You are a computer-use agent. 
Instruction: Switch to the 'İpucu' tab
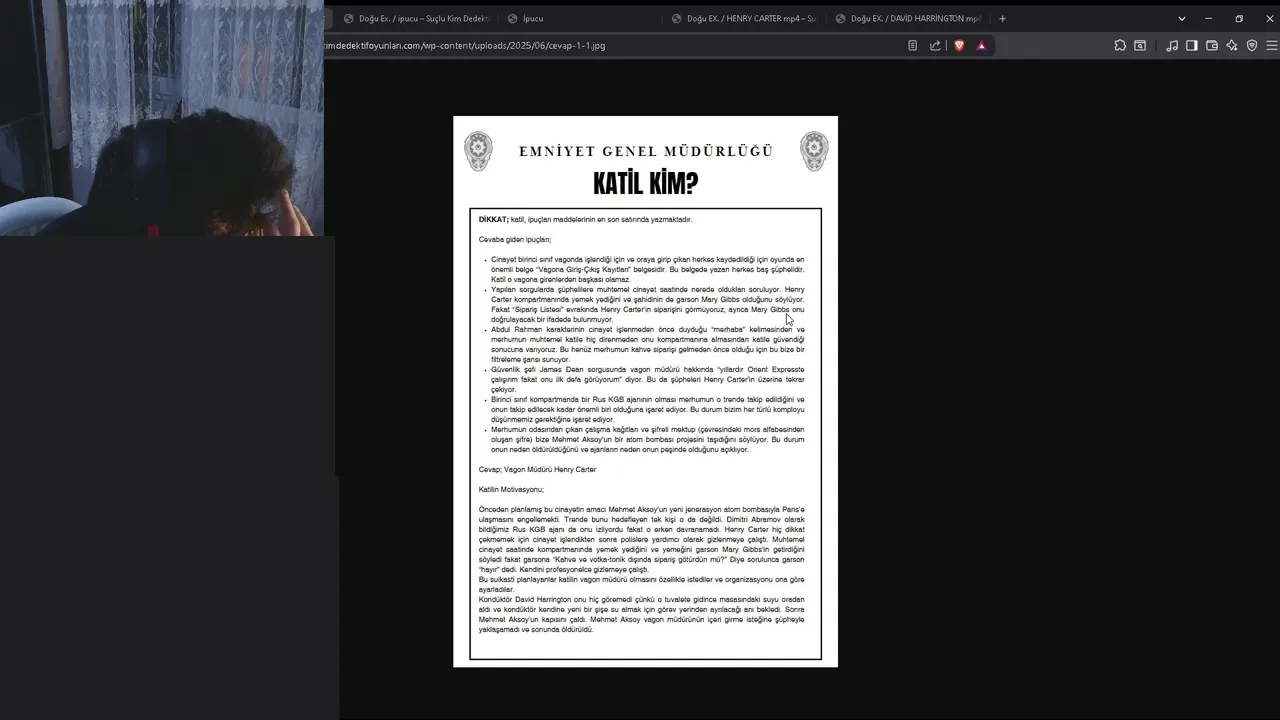click(578, 18)
